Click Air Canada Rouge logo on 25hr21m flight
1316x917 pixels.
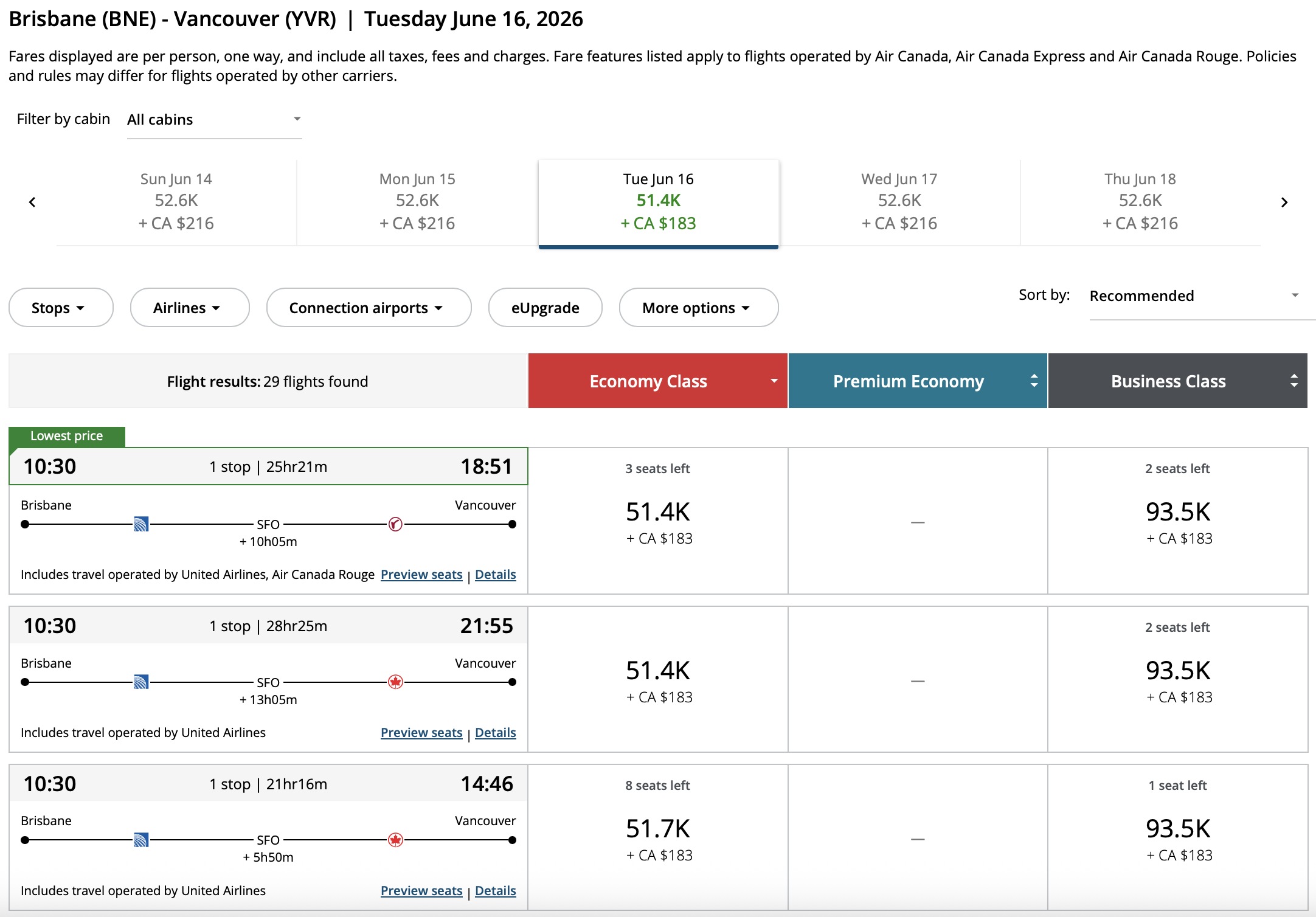pyautogui.click(x=395, y=524)
